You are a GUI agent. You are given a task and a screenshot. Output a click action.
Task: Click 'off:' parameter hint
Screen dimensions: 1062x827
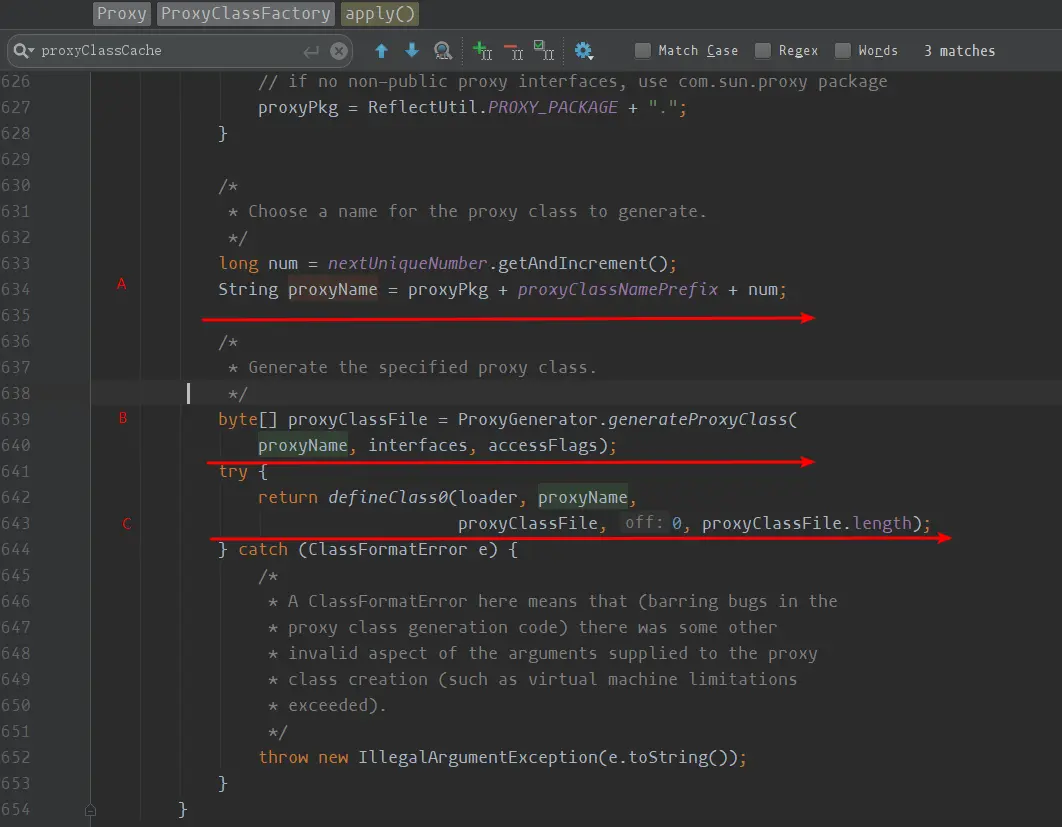[643, 523]
